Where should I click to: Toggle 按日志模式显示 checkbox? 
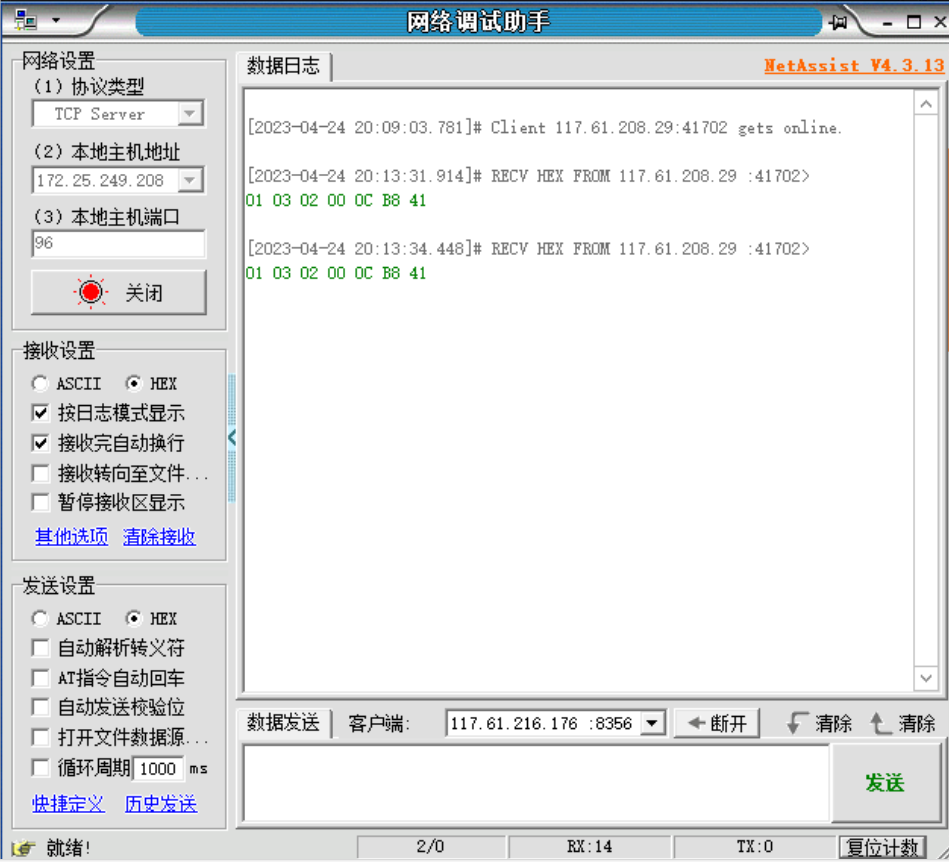tap(41, 413)
